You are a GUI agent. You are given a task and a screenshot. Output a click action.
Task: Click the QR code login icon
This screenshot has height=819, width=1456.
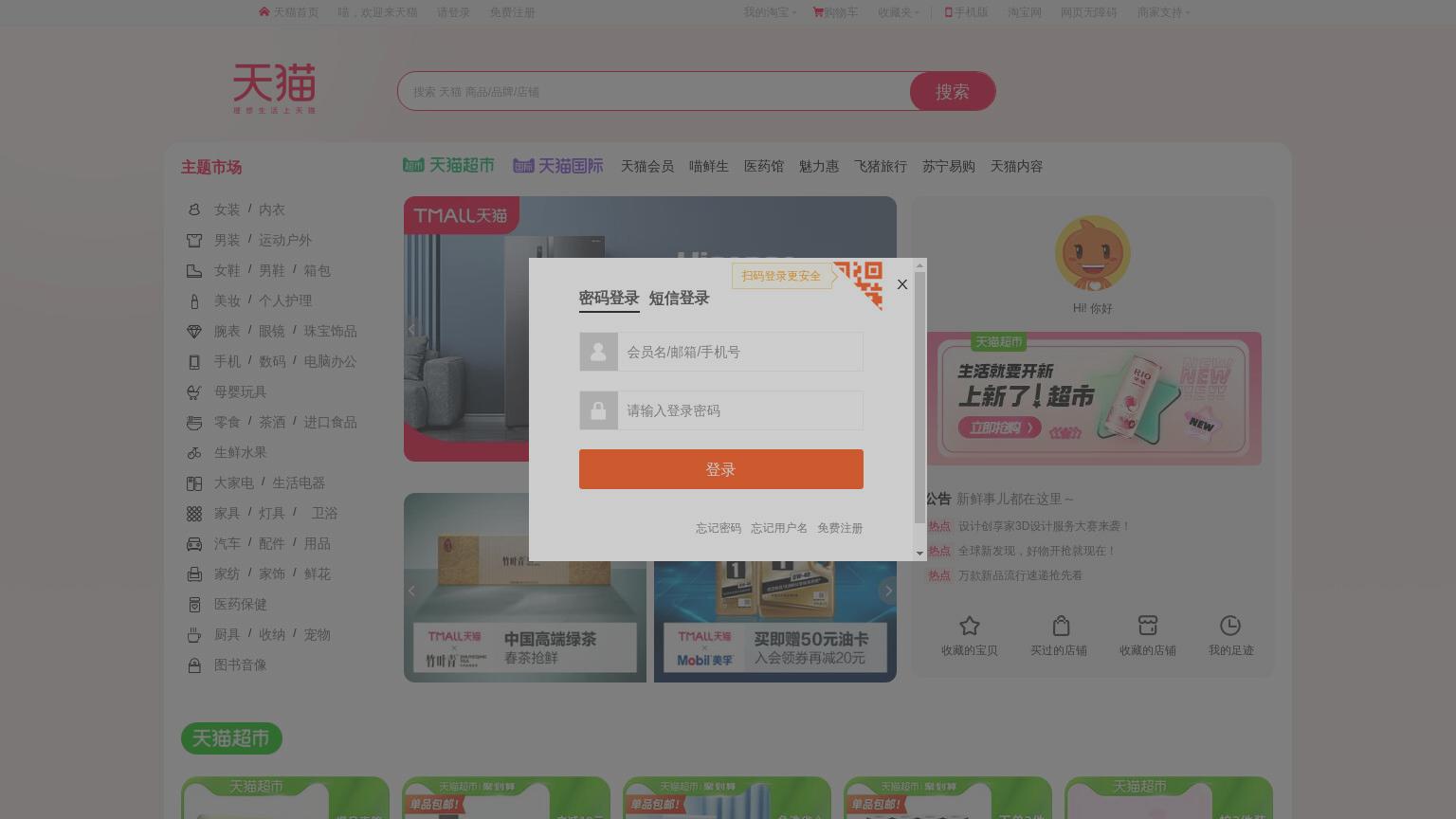[859, 285]
